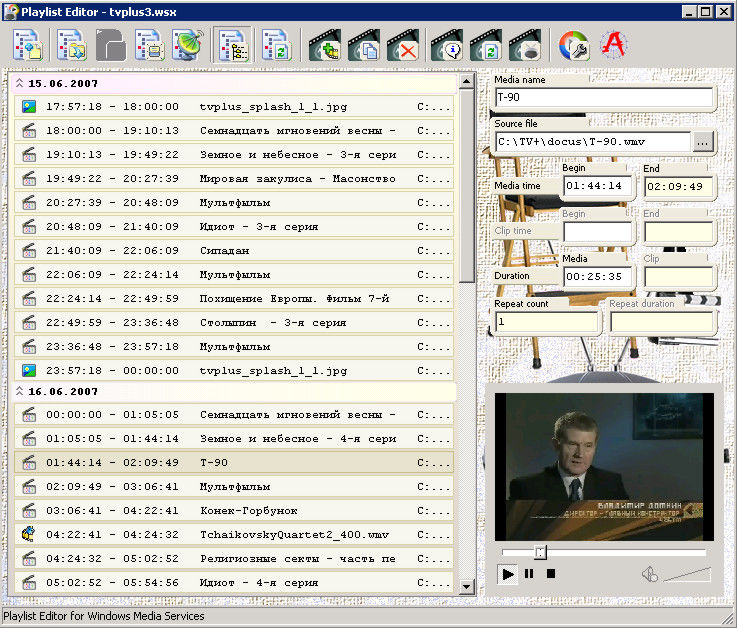
Task: Add a new media clip with the green plus
Action: point(324,45)
